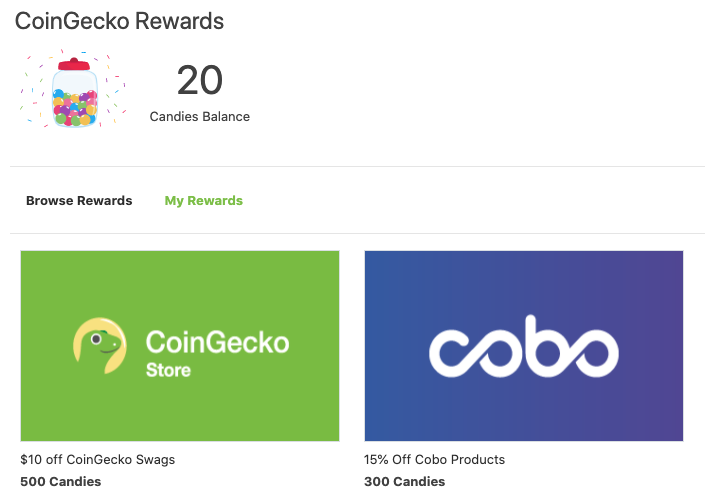Click the gecko's eye in store logo
Viewport: 705px width, 503px height.
96,339
